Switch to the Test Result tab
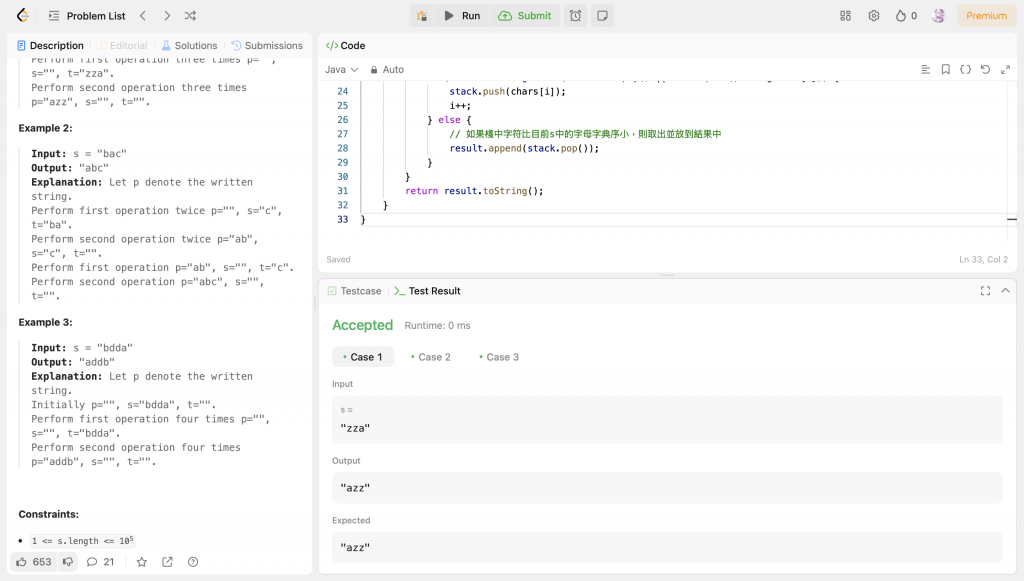 click(x=427, y=291)
